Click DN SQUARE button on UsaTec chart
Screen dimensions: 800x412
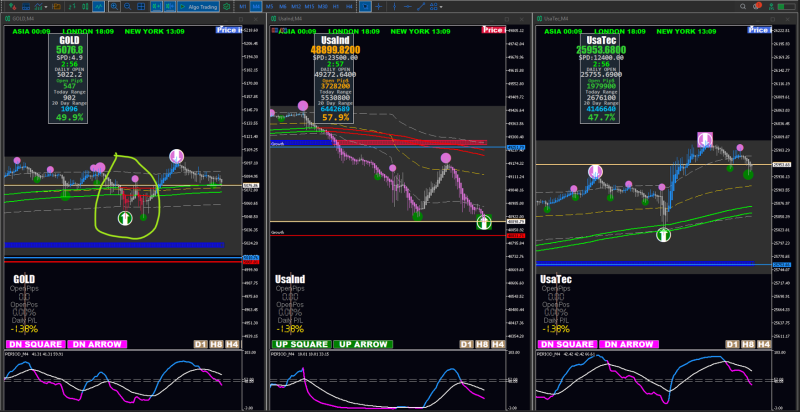coord(567,344)
